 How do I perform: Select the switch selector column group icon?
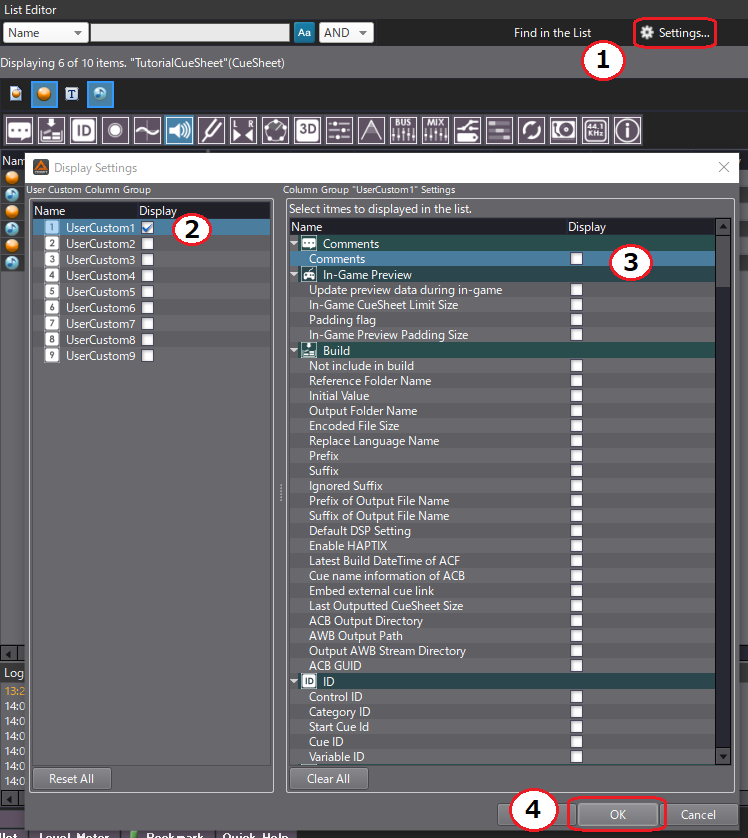[x=468, y=130]
